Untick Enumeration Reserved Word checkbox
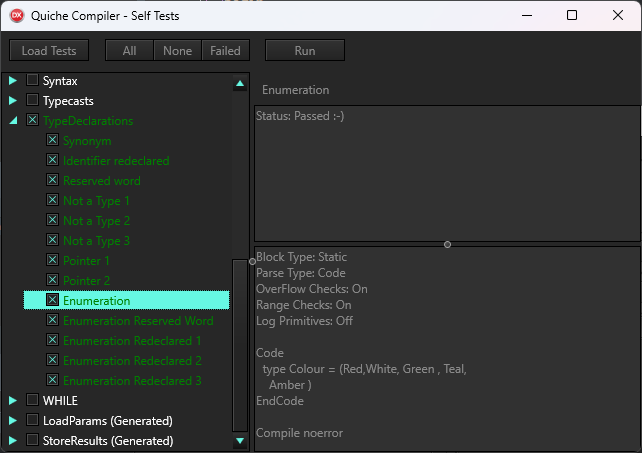The width and height of the screenshot is (642, 453). [52, 320]
